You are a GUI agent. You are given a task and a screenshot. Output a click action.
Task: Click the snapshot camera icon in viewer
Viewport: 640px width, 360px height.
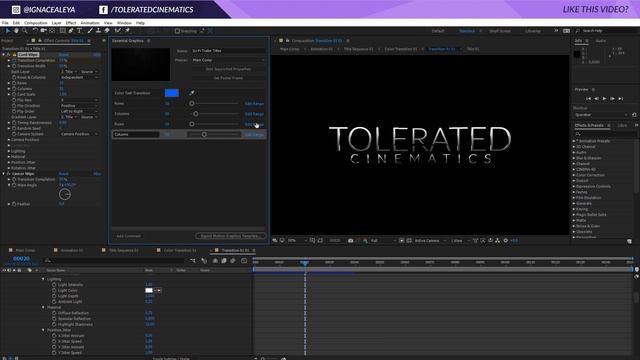(350, 240)
